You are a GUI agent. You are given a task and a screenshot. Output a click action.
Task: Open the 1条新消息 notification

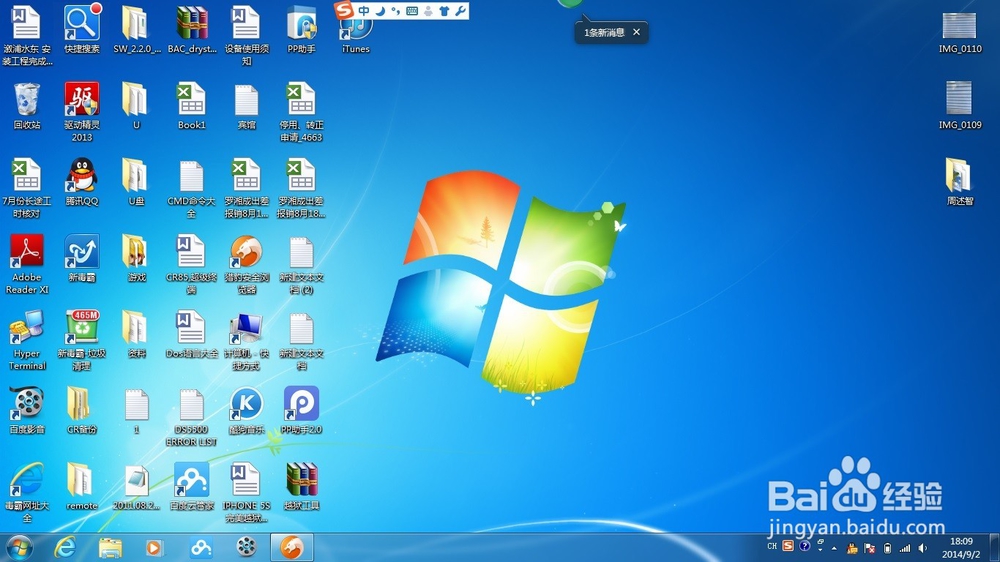point(604,33)
